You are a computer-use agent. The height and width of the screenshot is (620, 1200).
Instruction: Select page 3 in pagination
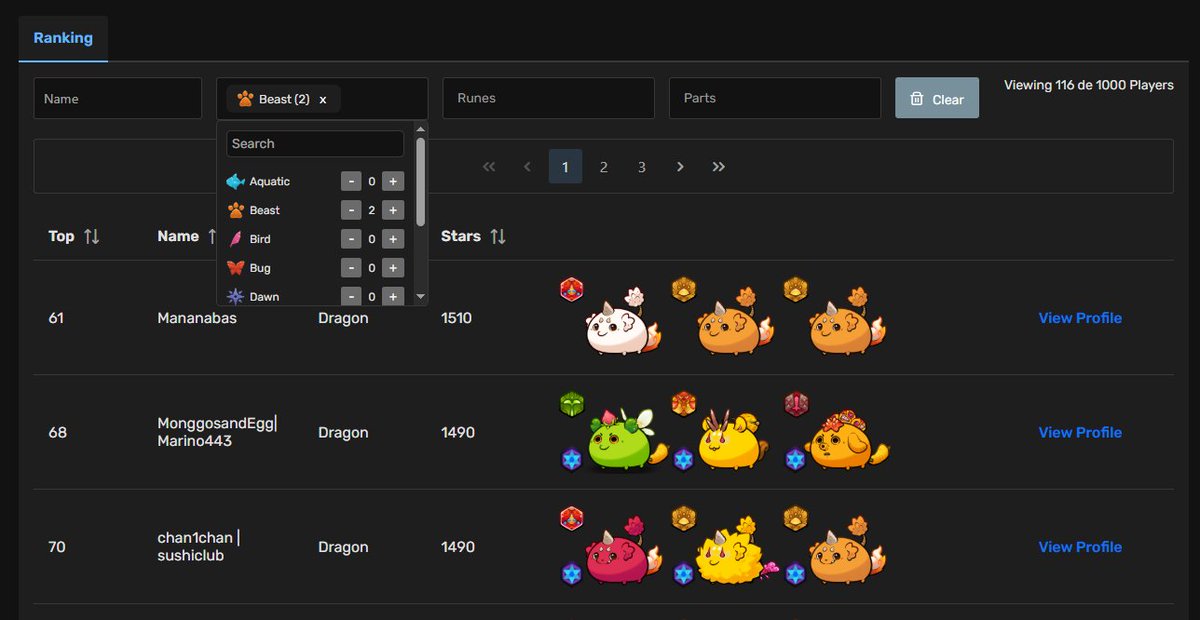(642, 167)
